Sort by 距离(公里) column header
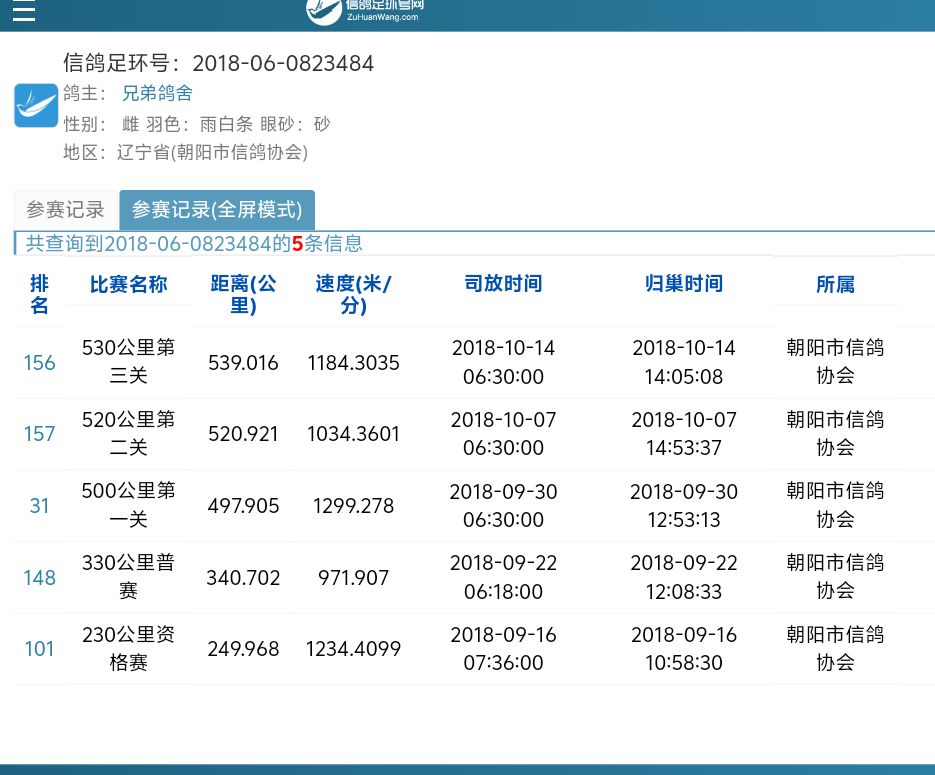The height and width of the screenshot is (775, 935). (x=243, y=294)
